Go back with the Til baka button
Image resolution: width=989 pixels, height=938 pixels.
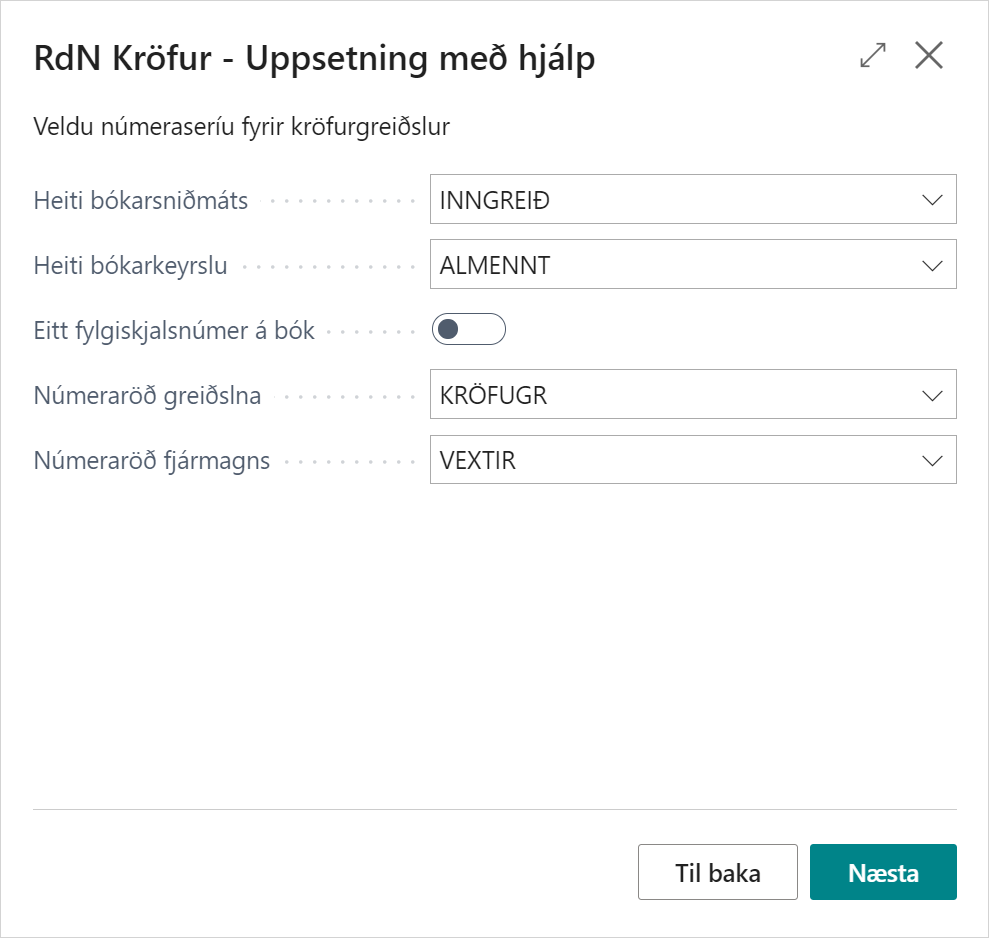coord(717,872)
